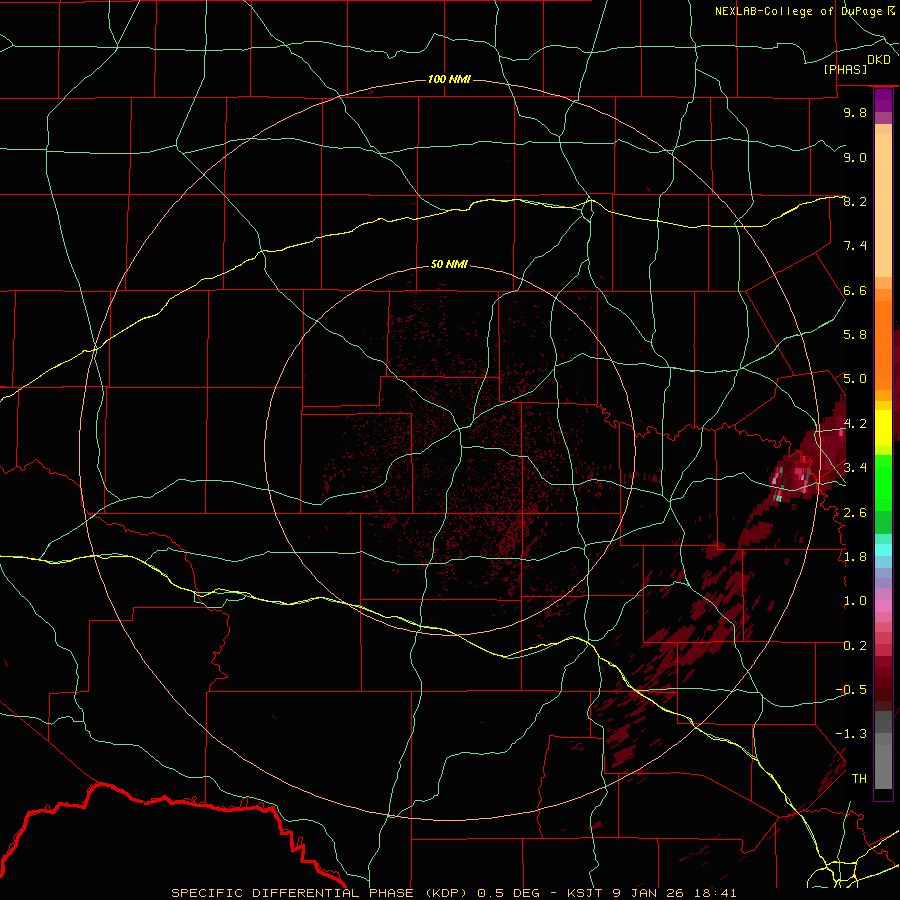Click the TH threshold label

pyautogui.click(x=859, y=779)
